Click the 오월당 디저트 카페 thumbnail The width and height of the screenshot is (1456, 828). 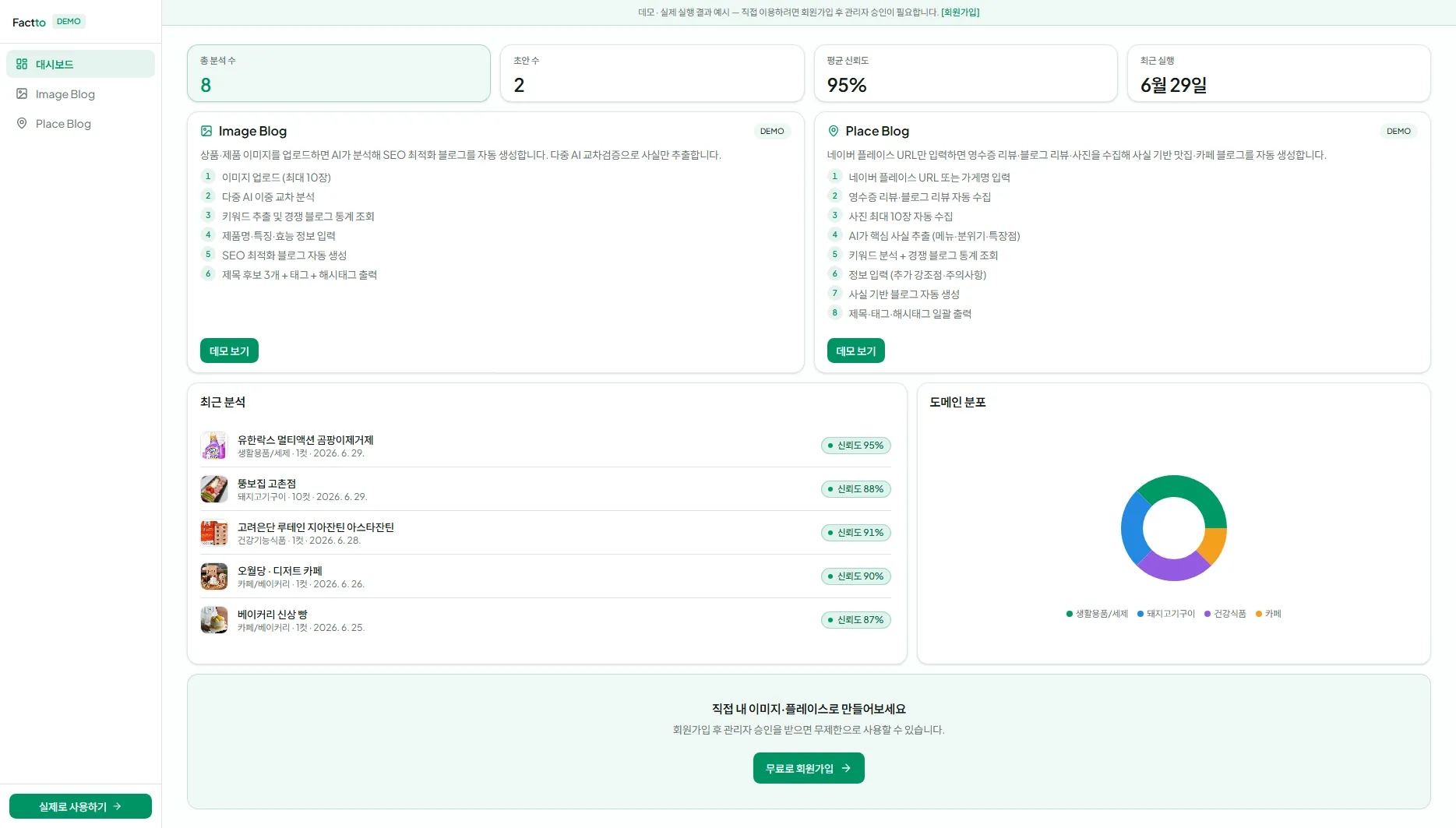click(214, 576)
